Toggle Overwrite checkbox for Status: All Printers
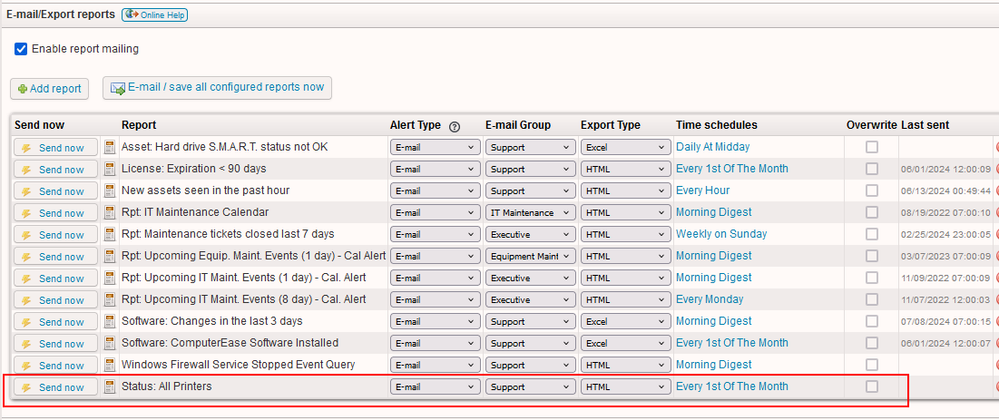The width and height of the screenshot is (999, 420). [x=872, y=387]
